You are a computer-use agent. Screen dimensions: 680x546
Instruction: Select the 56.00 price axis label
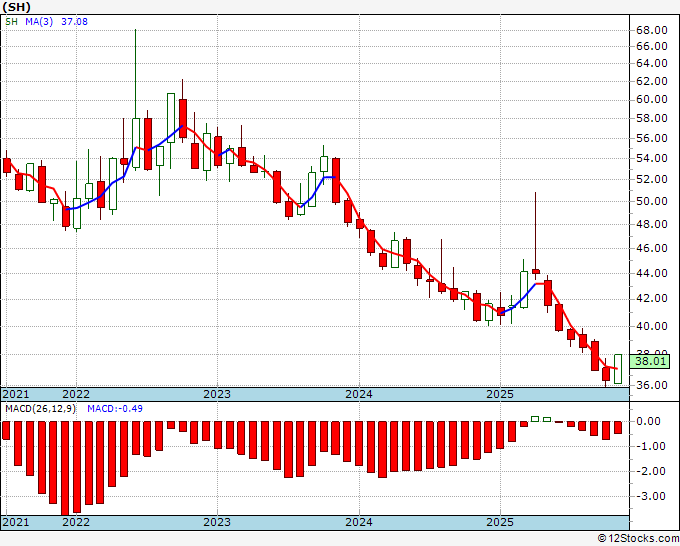(651, 138)
